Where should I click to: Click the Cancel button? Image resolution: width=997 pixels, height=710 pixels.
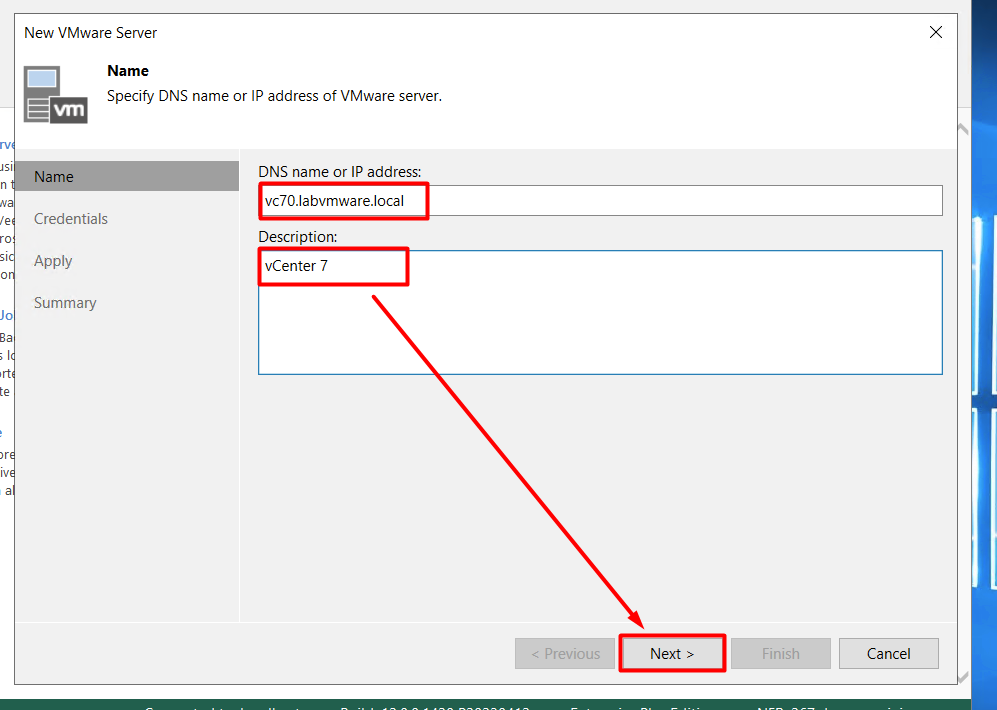pyautogui.click(x=888, y=653)
